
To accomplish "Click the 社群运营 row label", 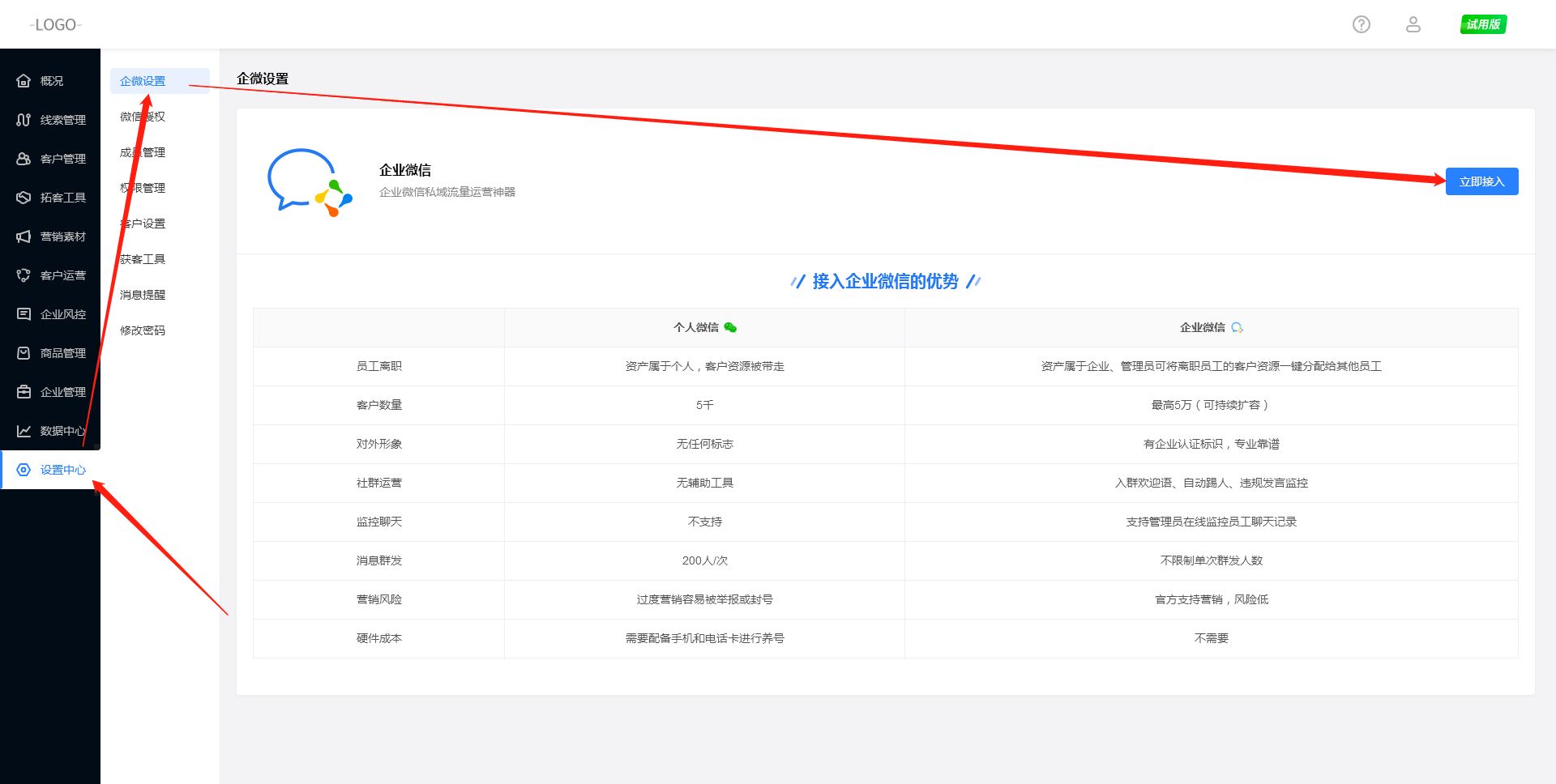I will tap(379, 483).
